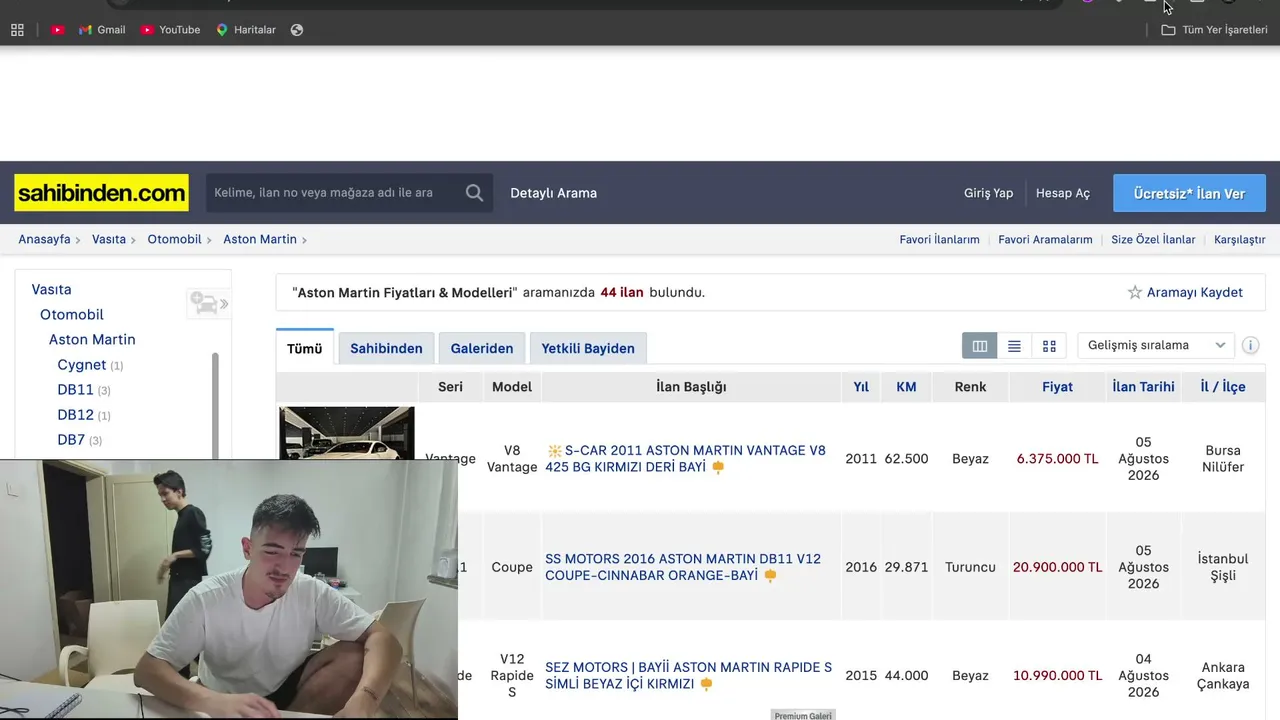Click the İstanbul Şişli location cell
Screen dimensions: 1280x720
coord(1223,567)
